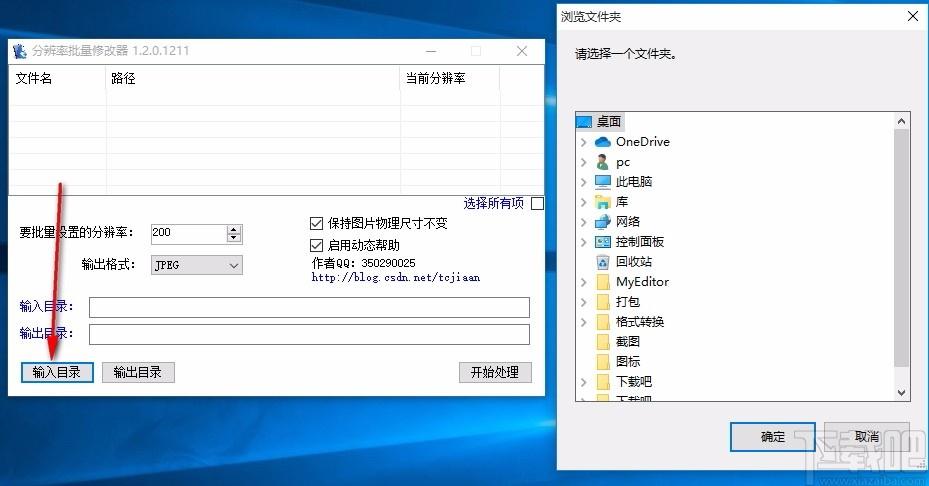The width and height of the screenshot is (929, 486).
Task: Click the 下载吧 folder icon
Action: point(603,382)
